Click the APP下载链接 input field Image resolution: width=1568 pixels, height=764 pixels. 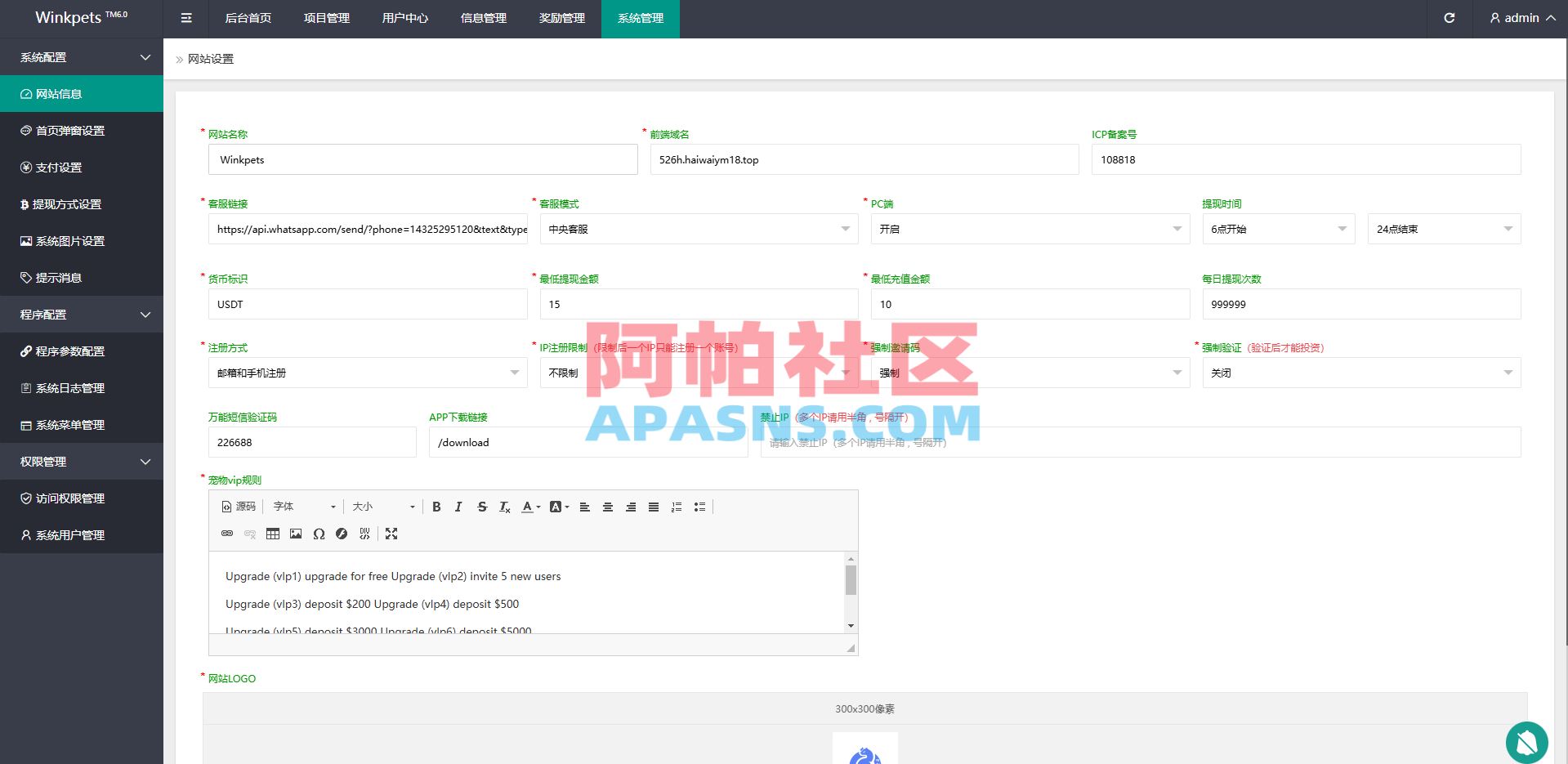[587, 442]
